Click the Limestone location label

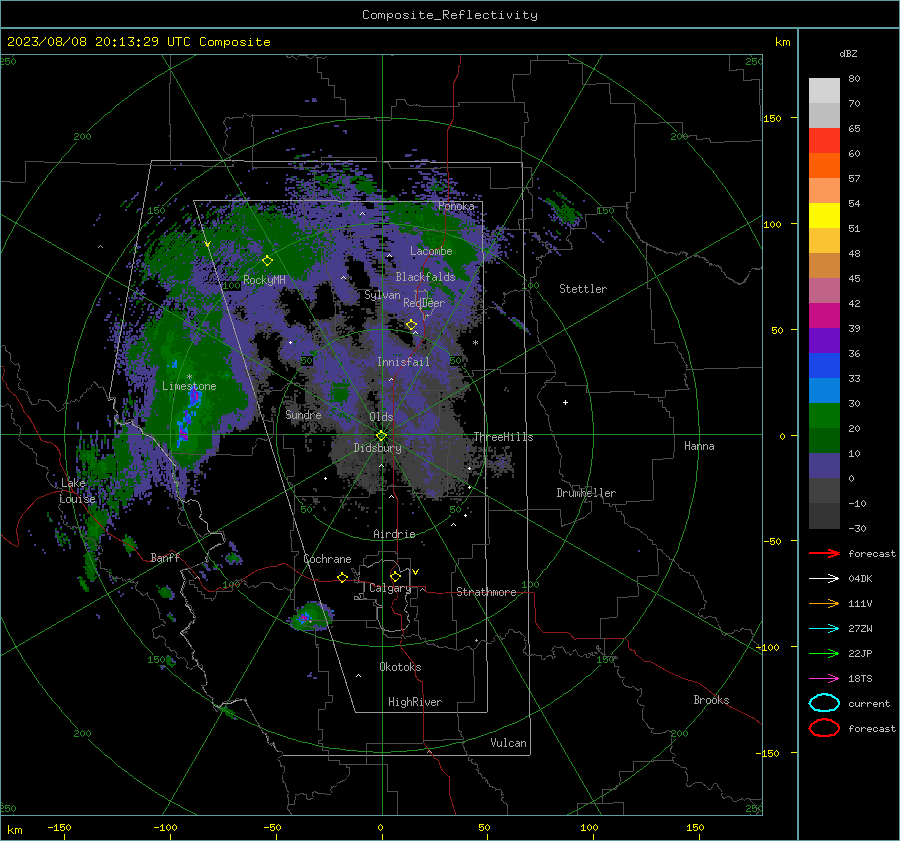click(189, 386)
